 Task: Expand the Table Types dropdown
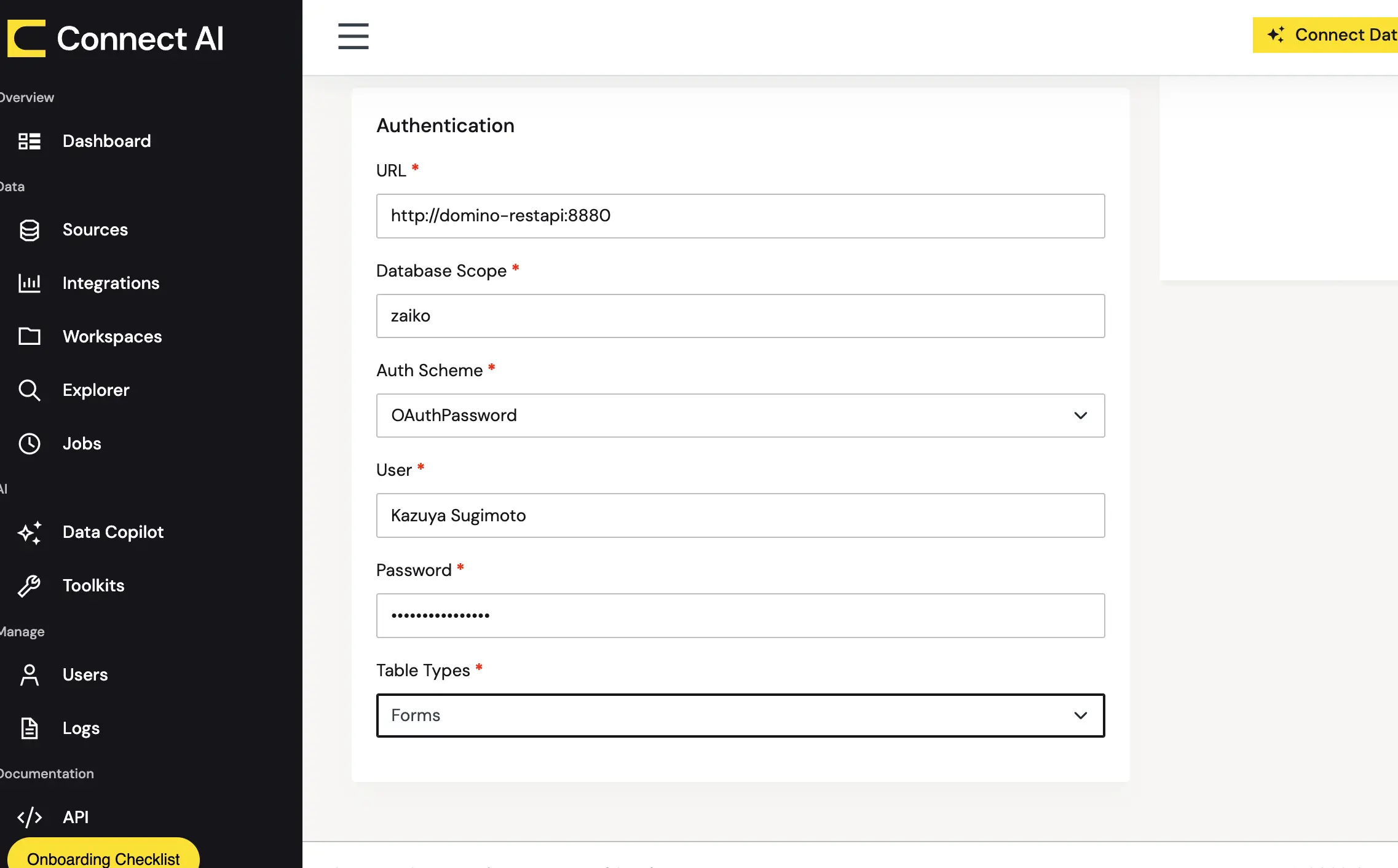pyautogui.click(x=740, y=716)
